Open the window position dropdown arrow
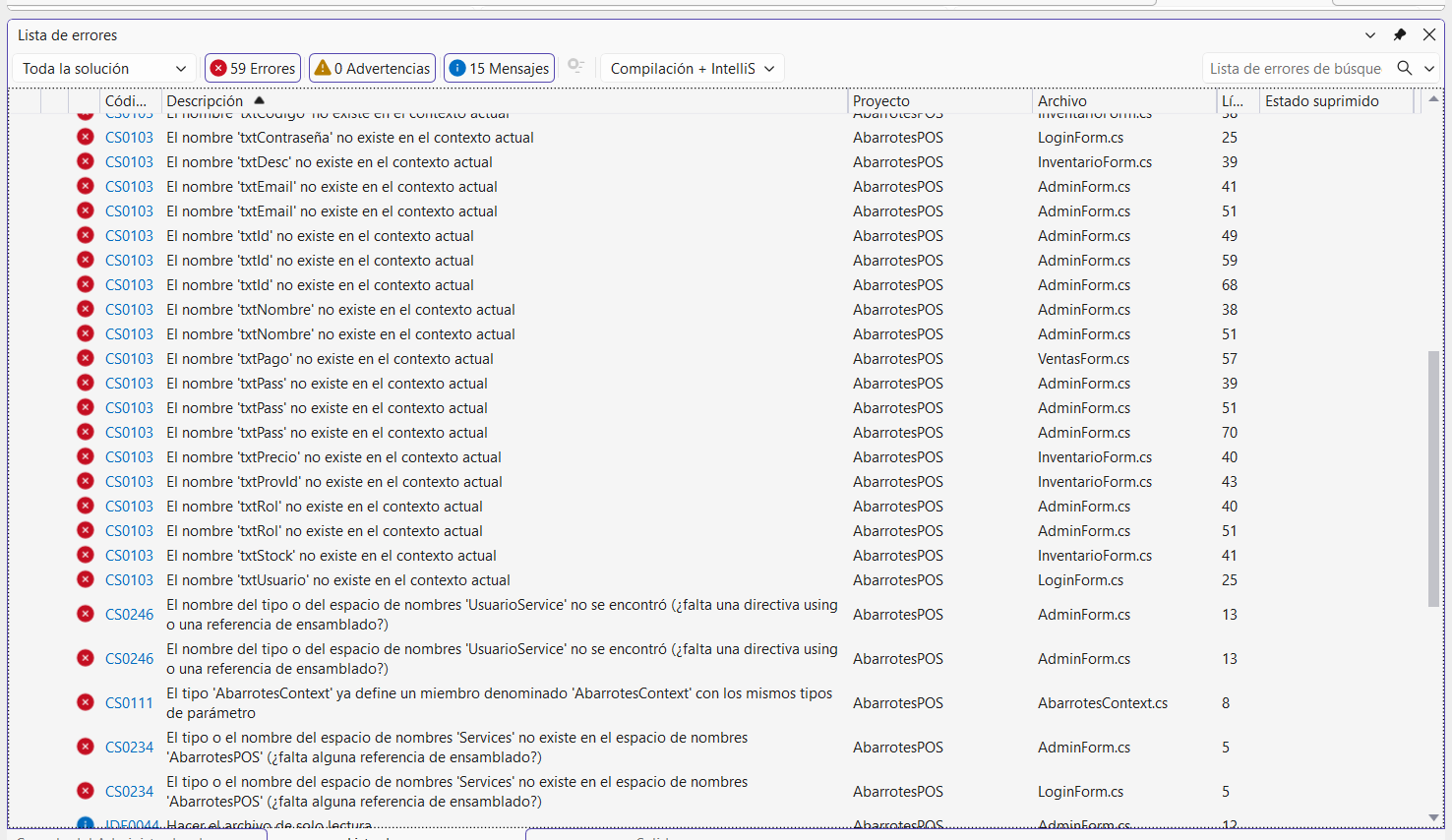The height and width of the screenshot is (840, 1452). 1370,34
